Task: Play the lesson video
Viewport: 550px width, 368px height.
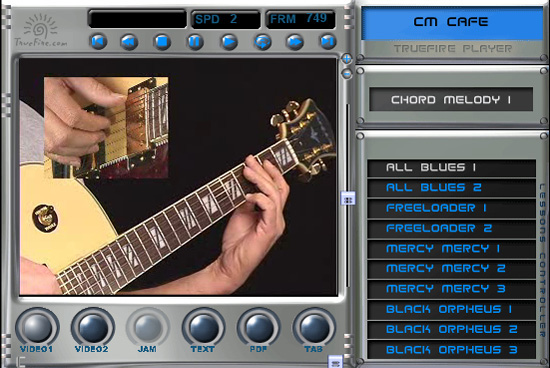Action: click(229, 42)
